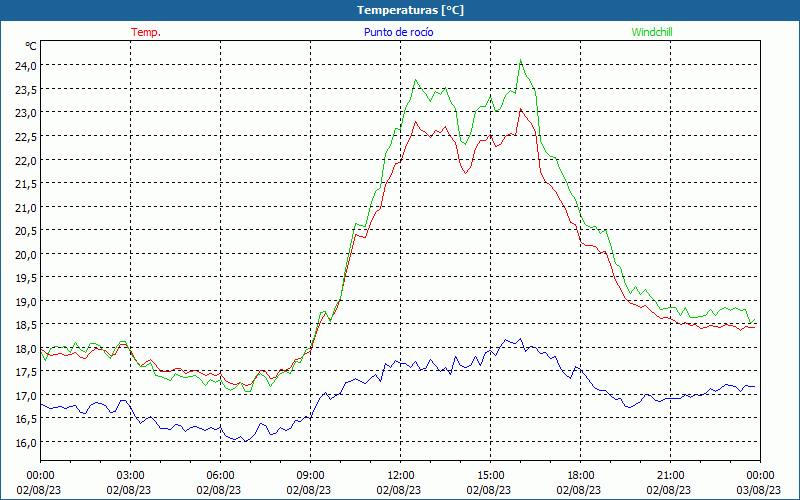Click the "°C" unit label on the y-axis

coord(30,46)
